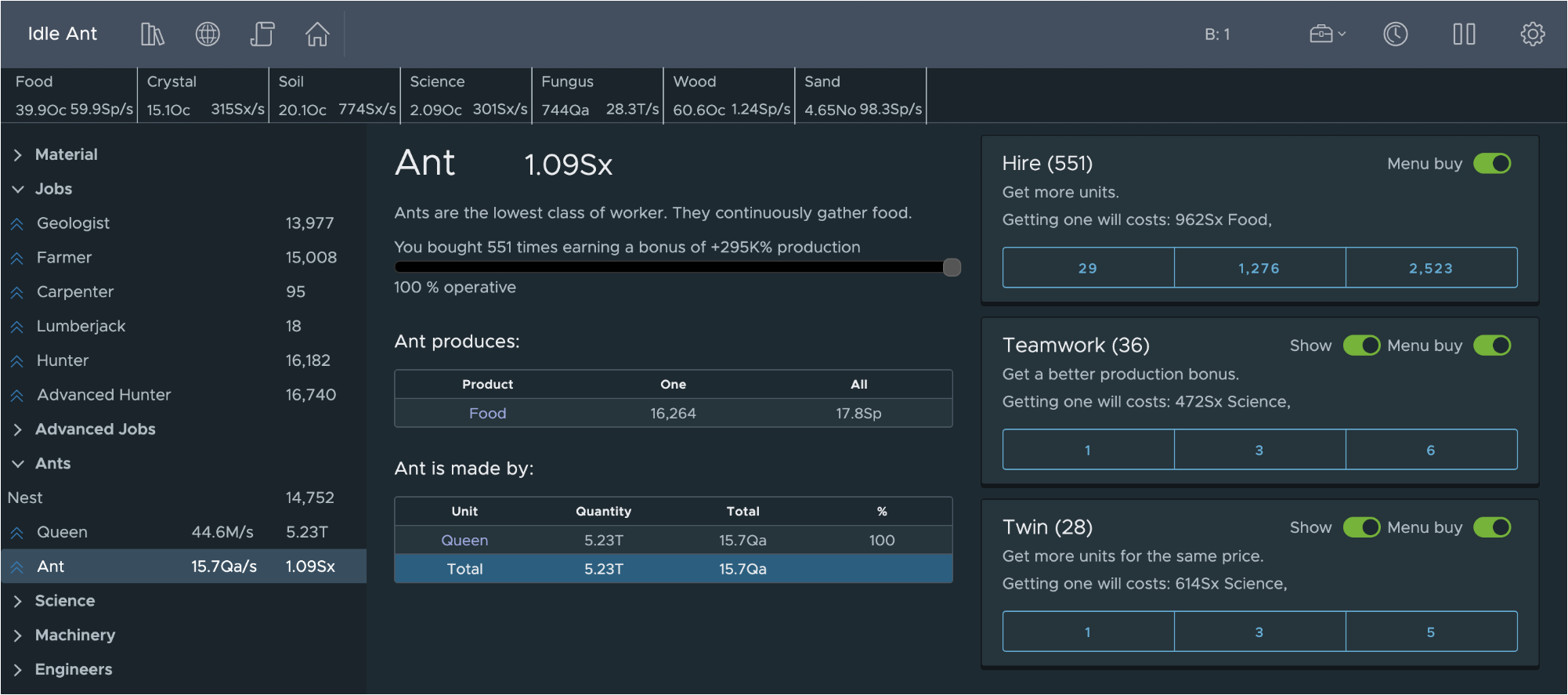This screenshot has width=1568, height=695.
Task: Open the scroll prestige icon
Action: tap(262, 34)
